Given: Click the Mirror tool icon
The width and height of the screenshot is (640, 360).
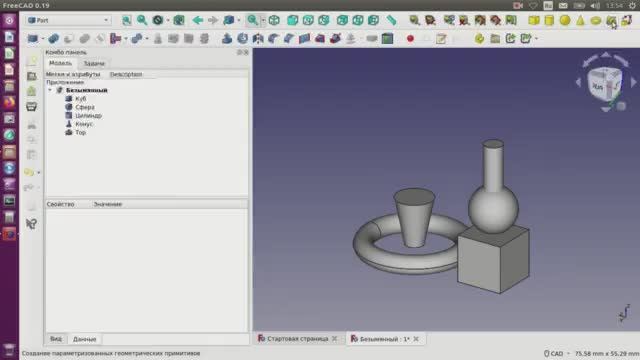Looking at the screenshot, I should (258, 39).
